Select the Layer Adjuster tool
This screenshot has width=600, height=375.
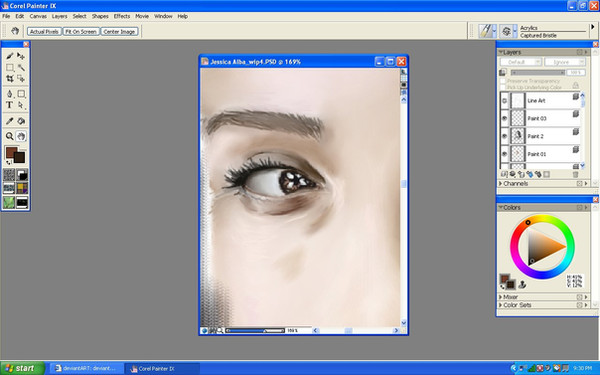click(x=21, y=56)
